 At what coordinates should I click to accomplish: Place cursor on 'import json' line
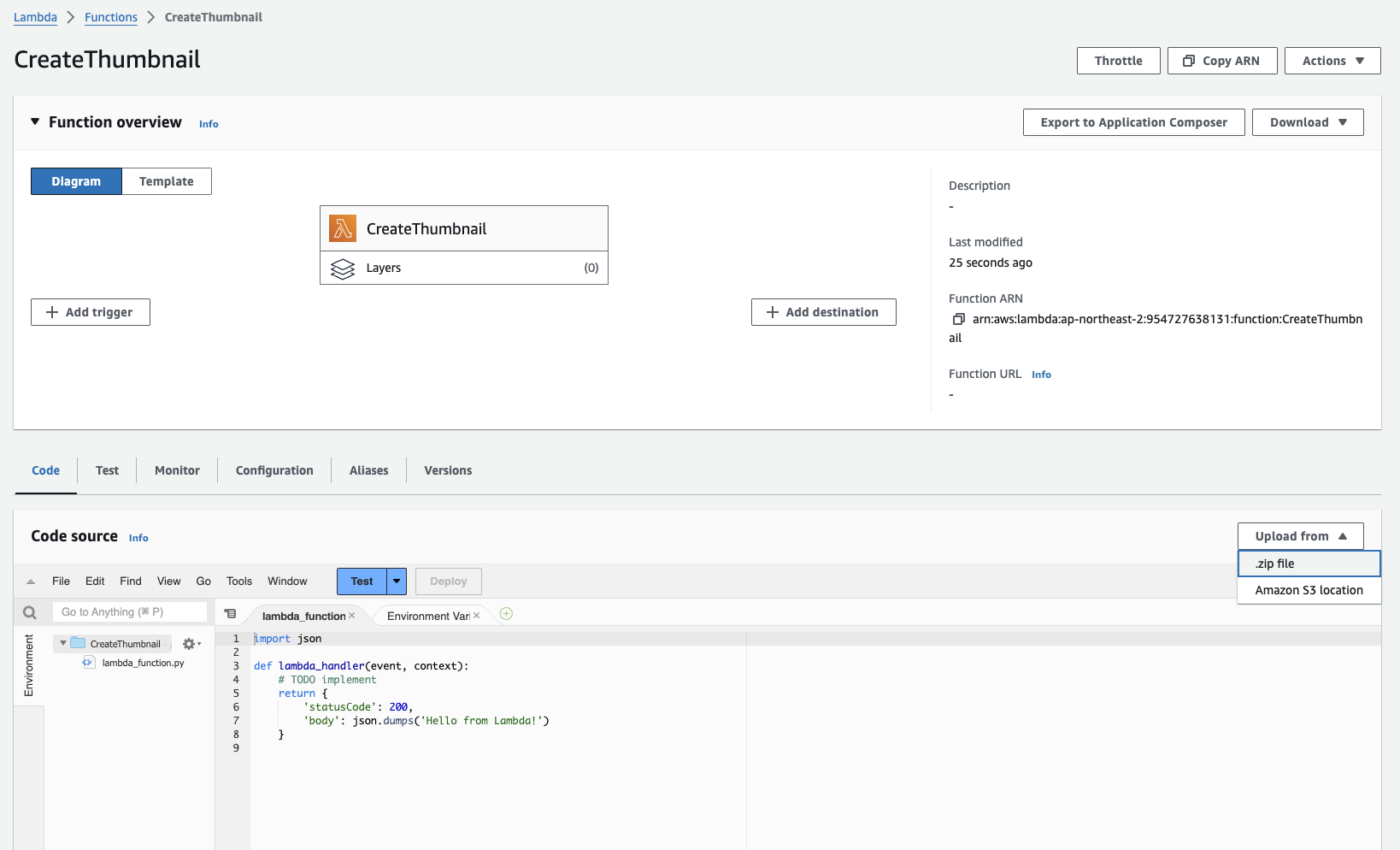[288, 639]
